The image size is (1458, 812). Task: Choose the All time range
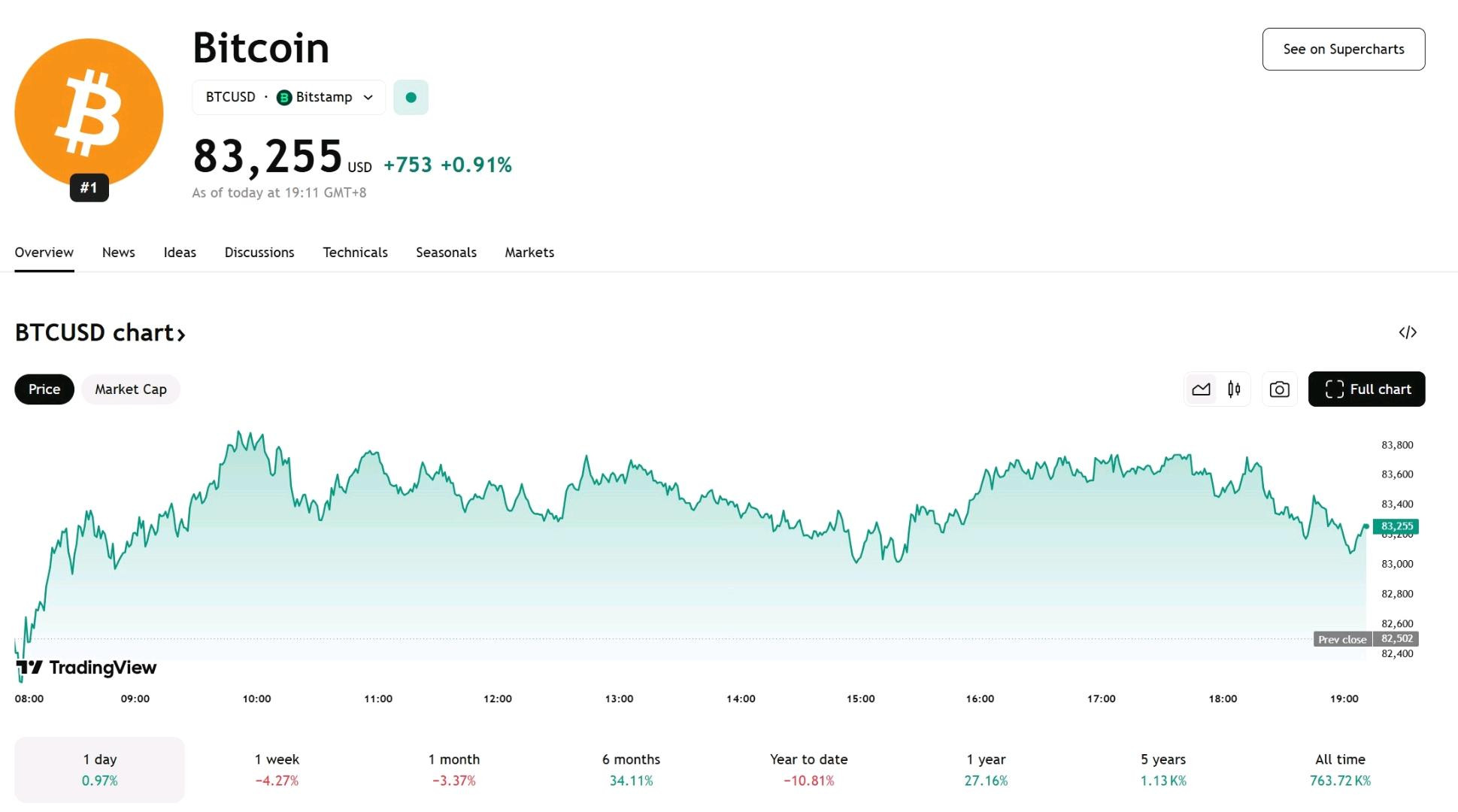1340,770
